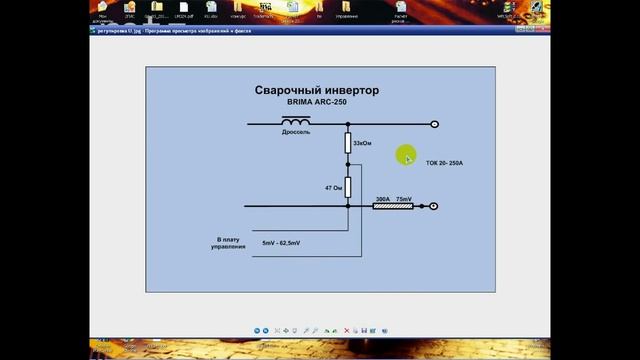This screenshot has height=360, width=640.
Task: Click the 'Дроссель' label under the coil
Action: pos(296,132)
